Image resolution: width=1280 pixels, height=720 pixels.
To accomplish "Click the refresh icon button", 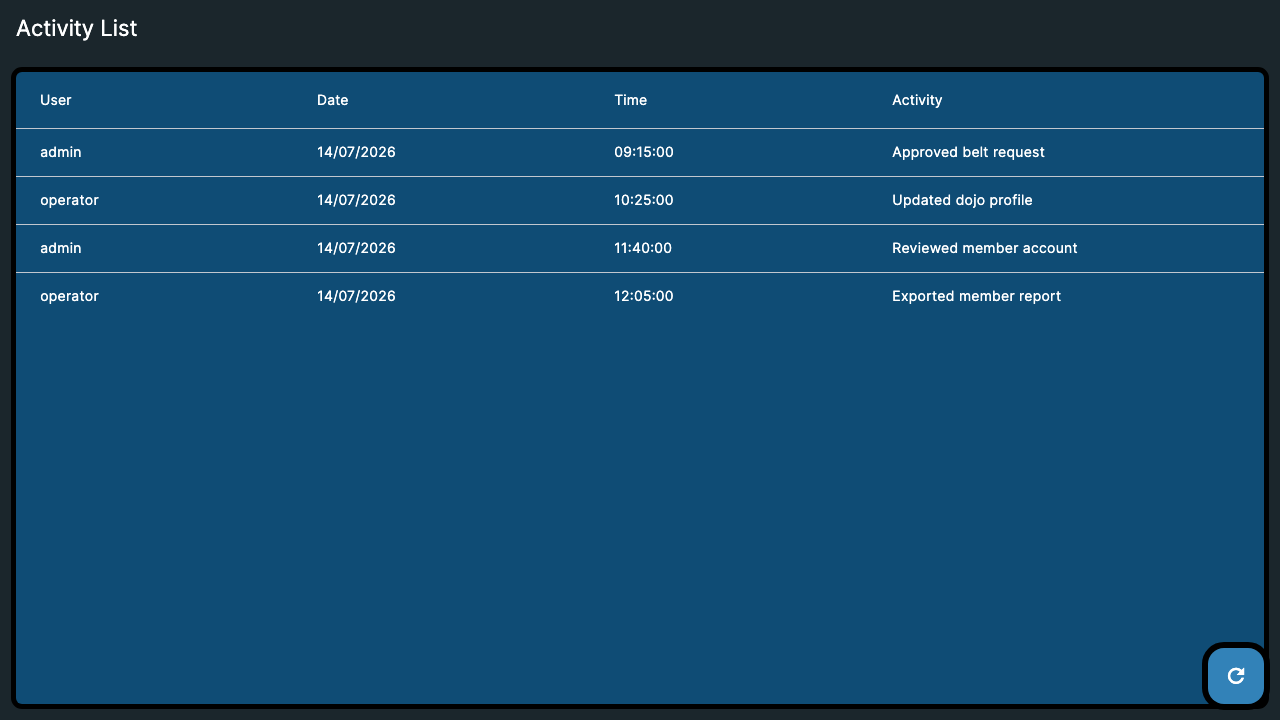I will (x=1236, y=676).
